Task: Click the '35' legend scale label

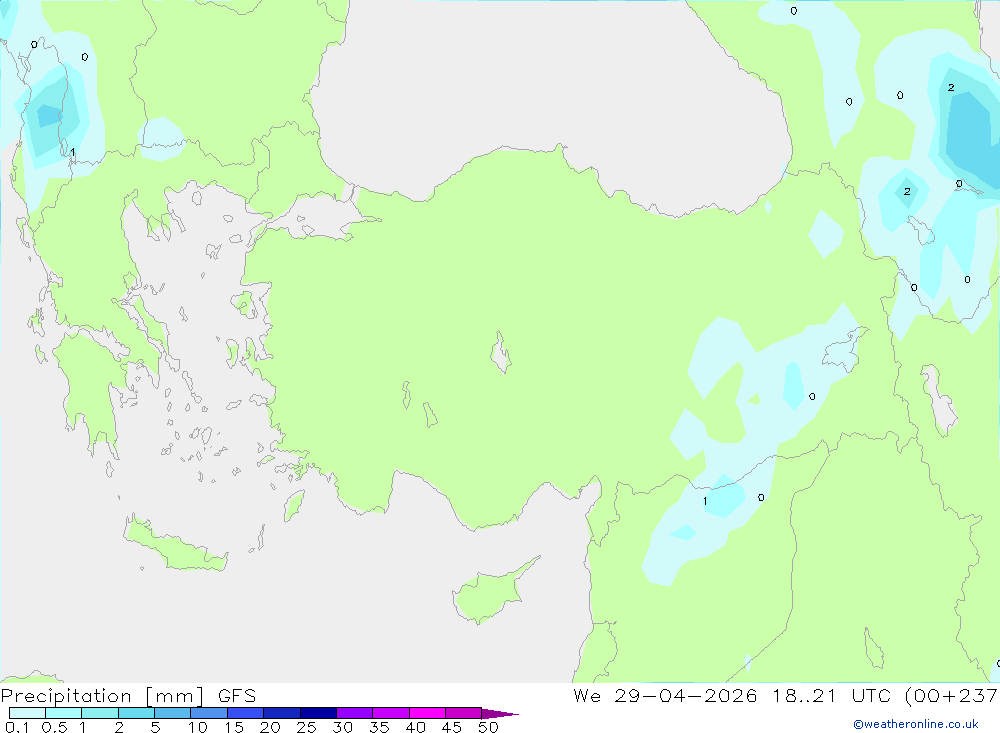Action: 379,727
